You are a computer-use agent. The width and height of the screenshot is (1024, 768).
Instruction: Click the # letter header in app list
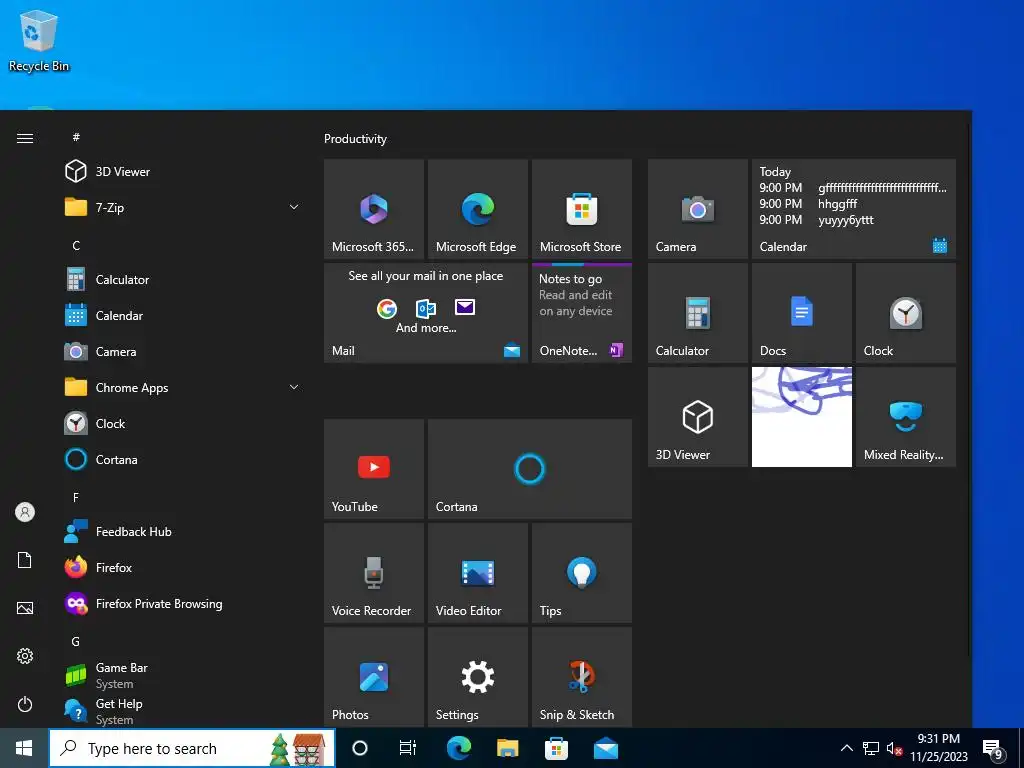[x=76, y=137]
